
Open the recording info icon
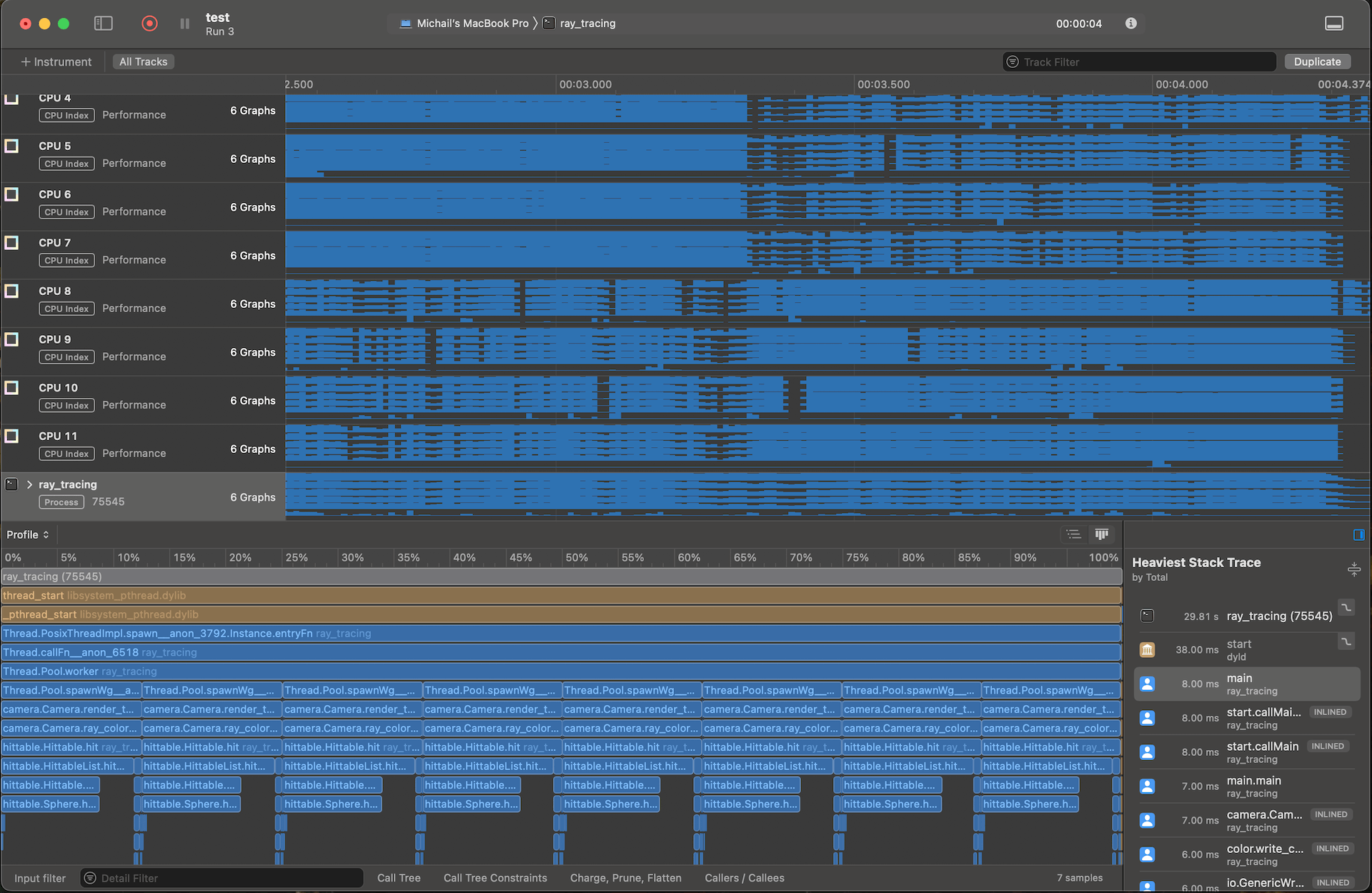[x=1130, y=24]
